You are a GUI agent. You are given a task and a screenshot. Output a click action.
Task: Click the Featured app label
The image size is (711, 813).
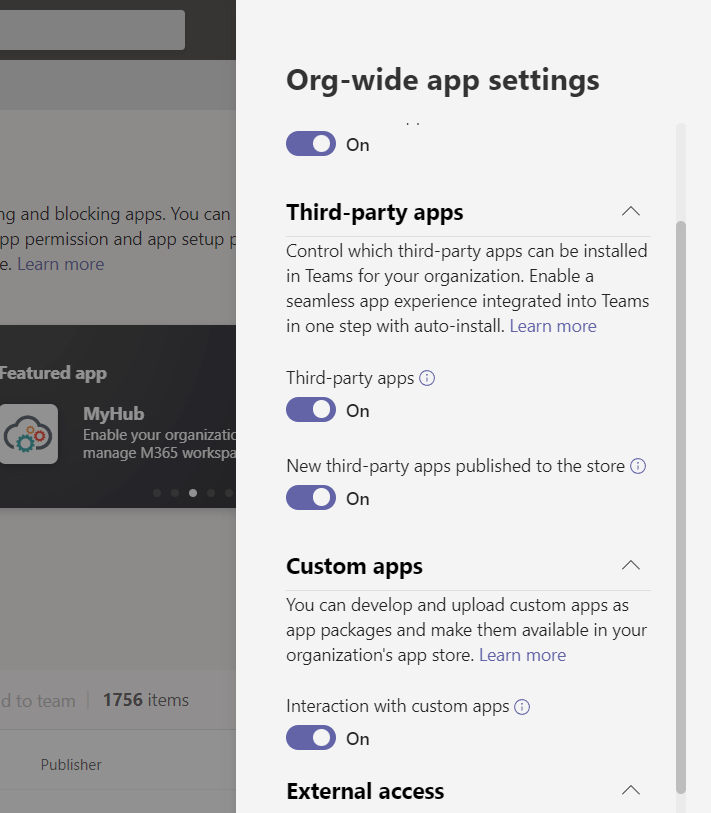[53, 373]
